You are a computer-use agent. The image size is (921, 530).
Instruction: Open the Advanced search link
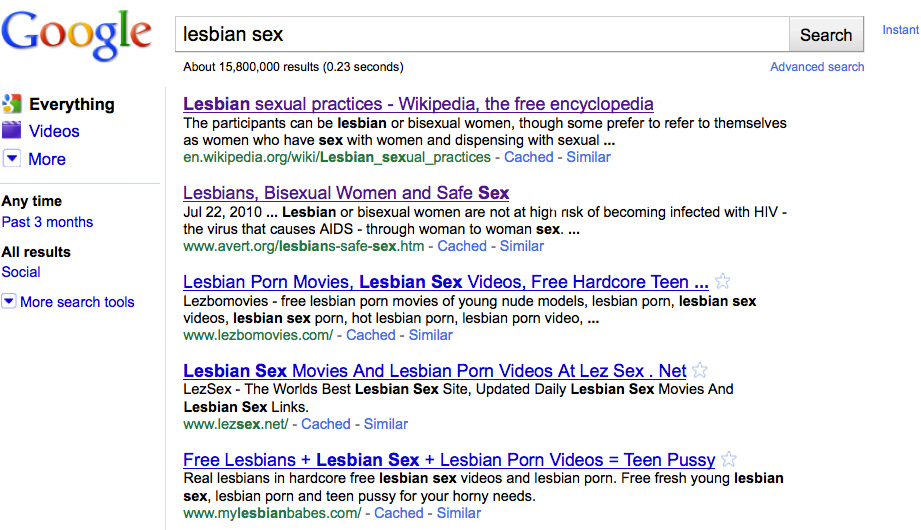click(x=817, y=67)
